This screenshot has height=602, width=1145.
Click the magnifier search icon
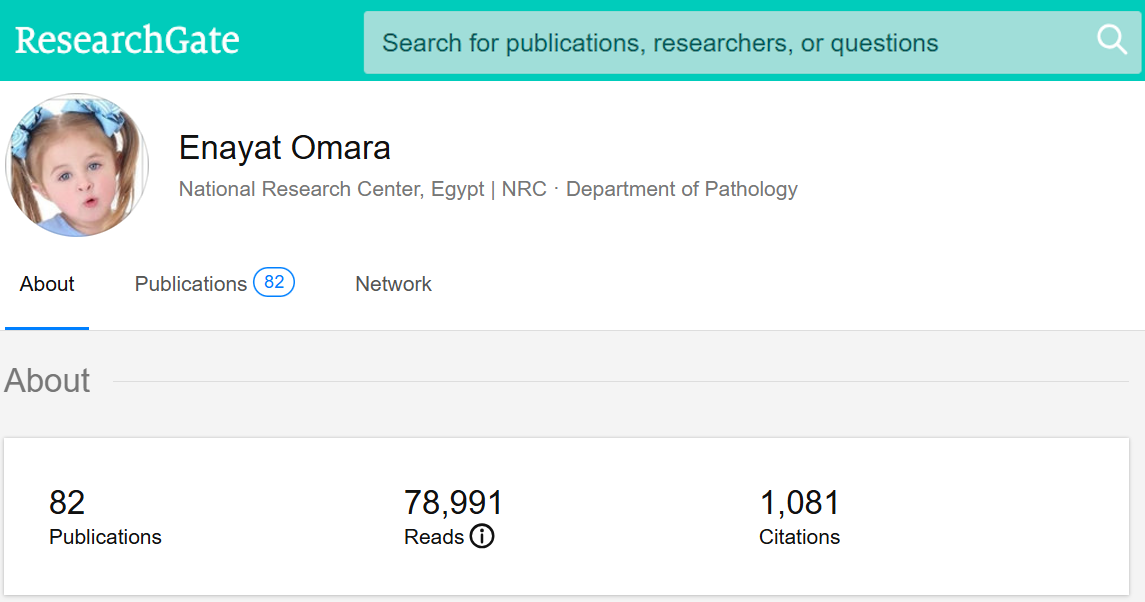click(1111, 40)
